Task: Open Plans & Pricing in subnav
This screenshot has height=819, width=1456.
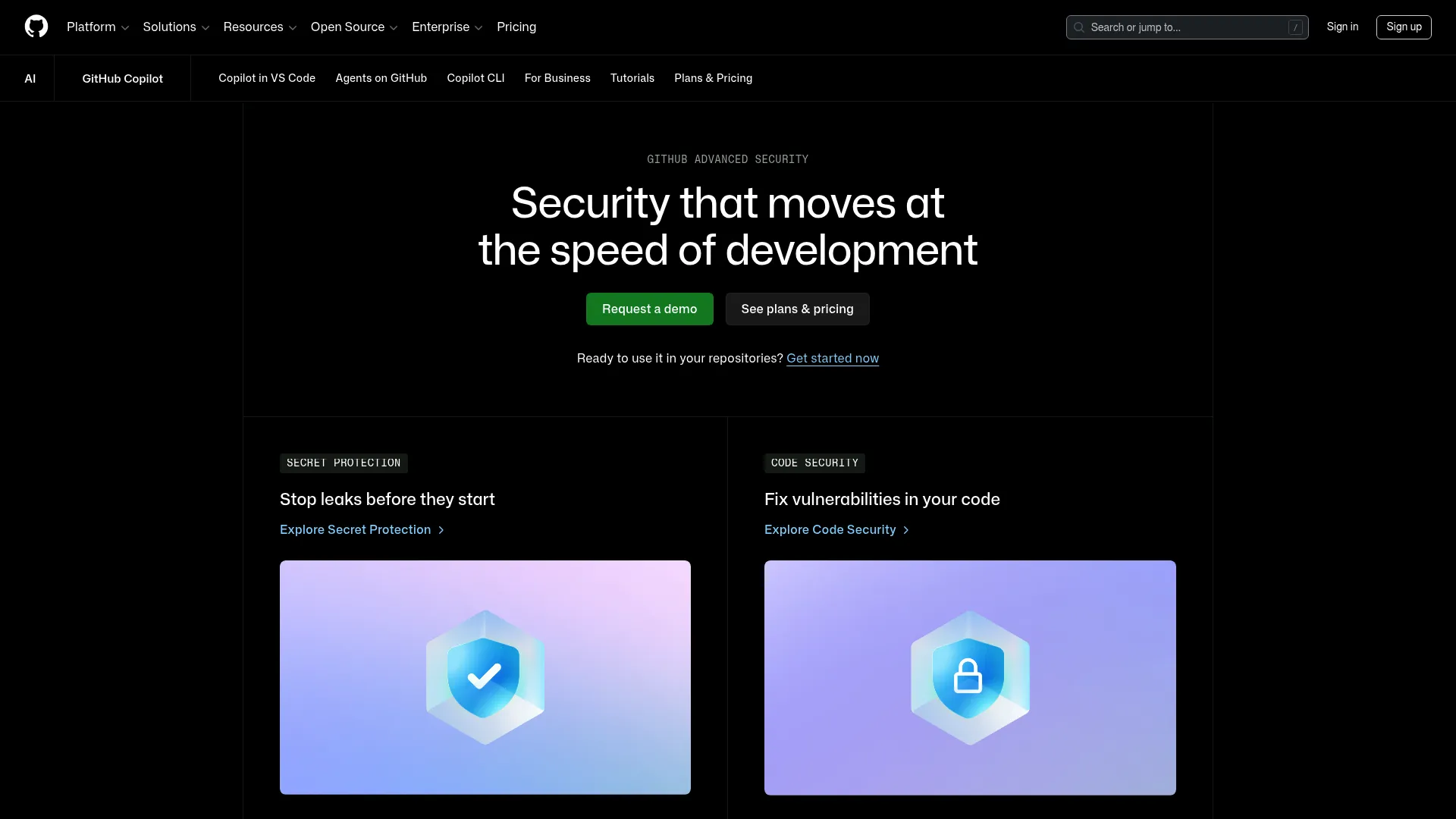Action: point(713,78)
